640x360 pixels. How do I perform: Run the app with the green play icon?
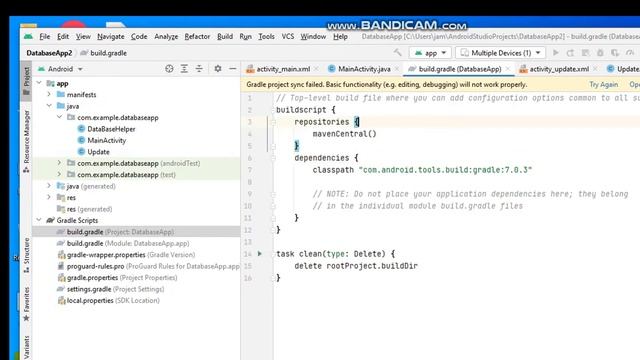(x=556, y=53)
